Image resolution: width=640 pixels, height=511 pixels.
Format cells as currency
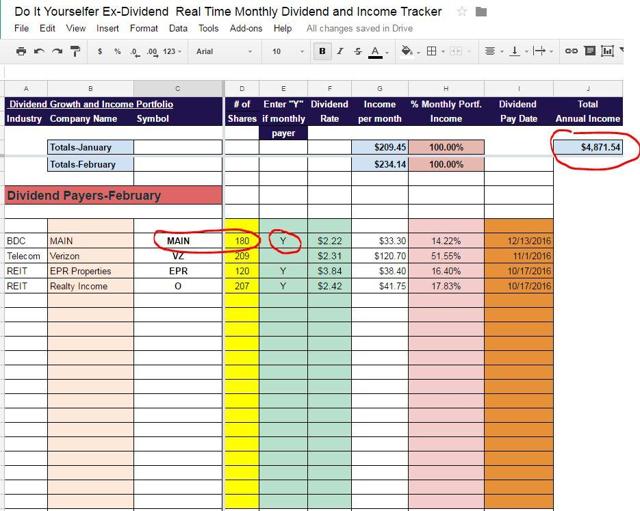[100, 51]
